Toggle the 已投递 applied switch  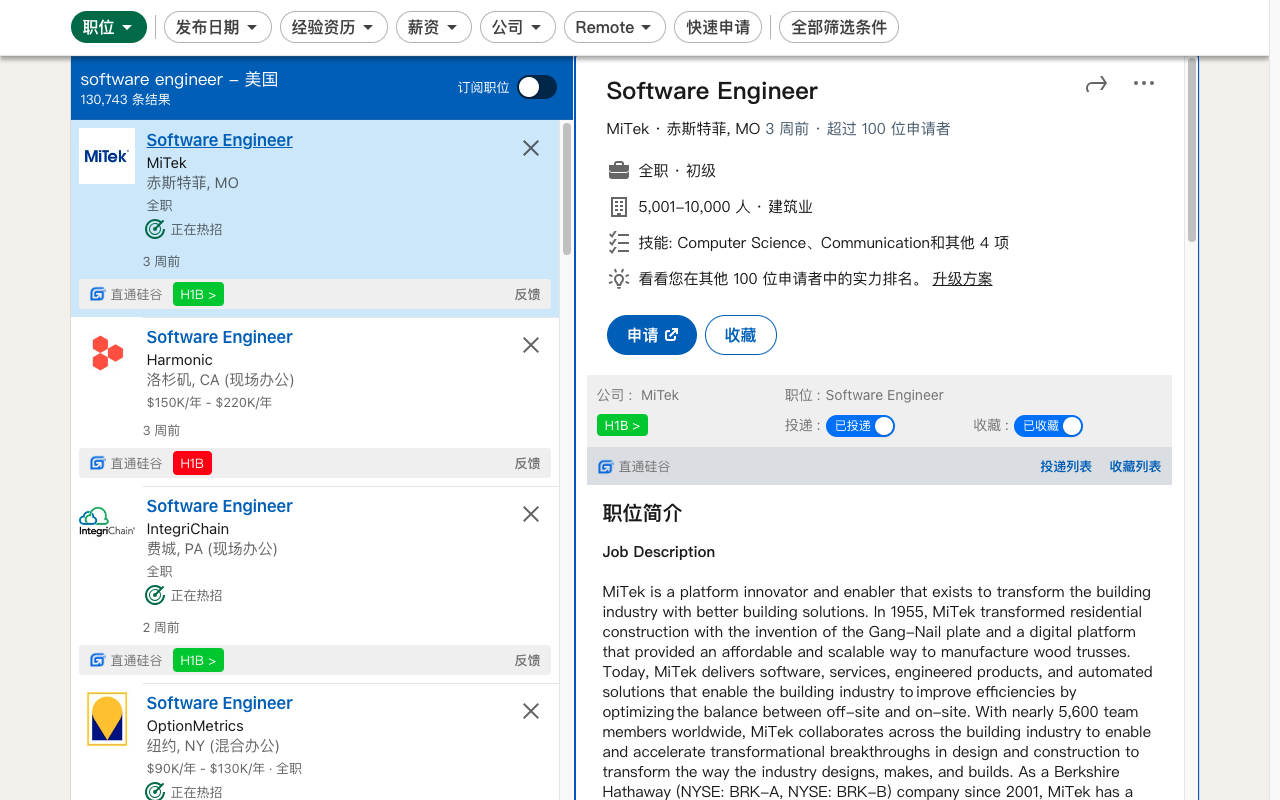[860, 426]
